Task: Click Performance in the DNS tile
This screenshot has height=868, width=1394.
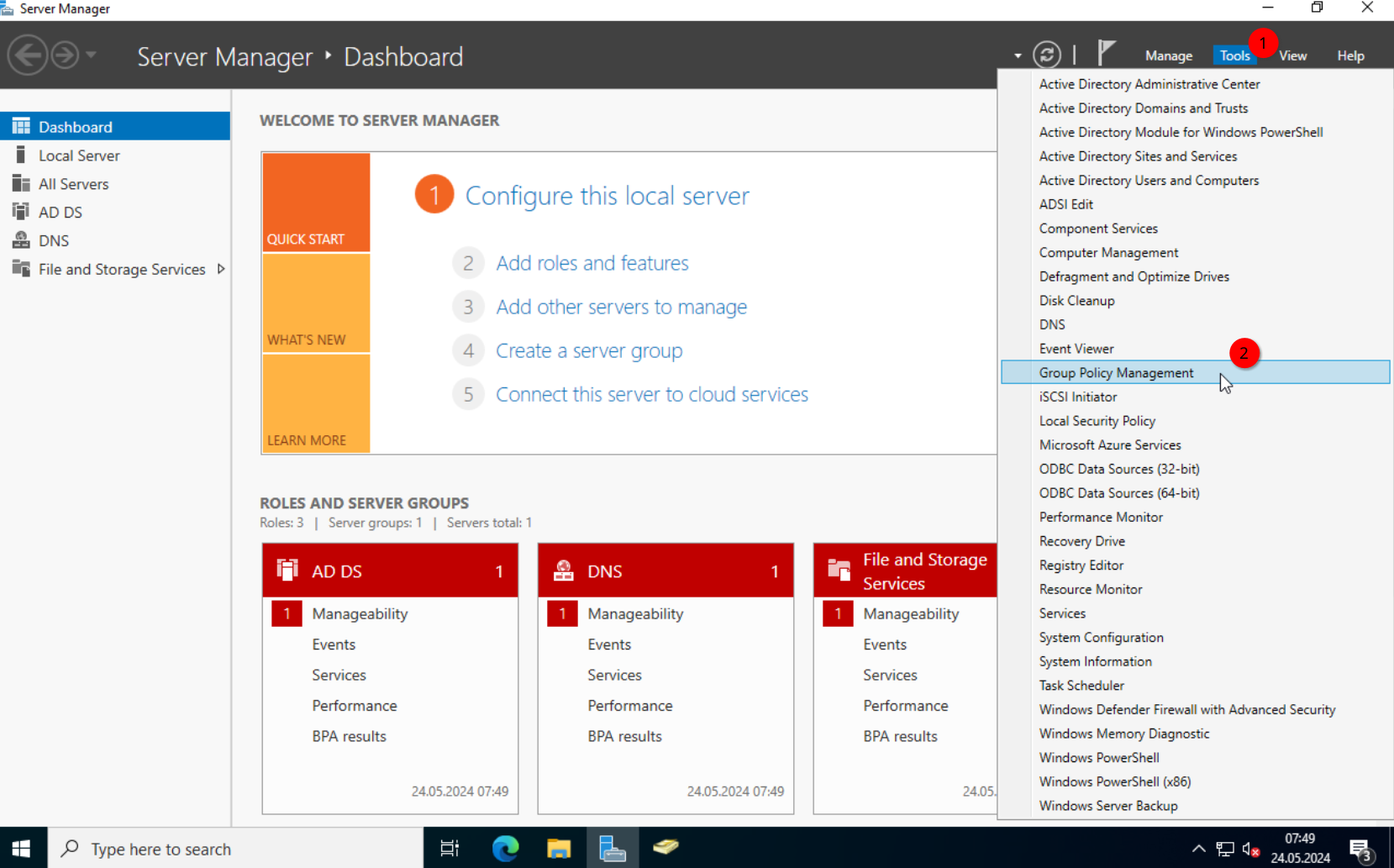Action: pos(629,706)
